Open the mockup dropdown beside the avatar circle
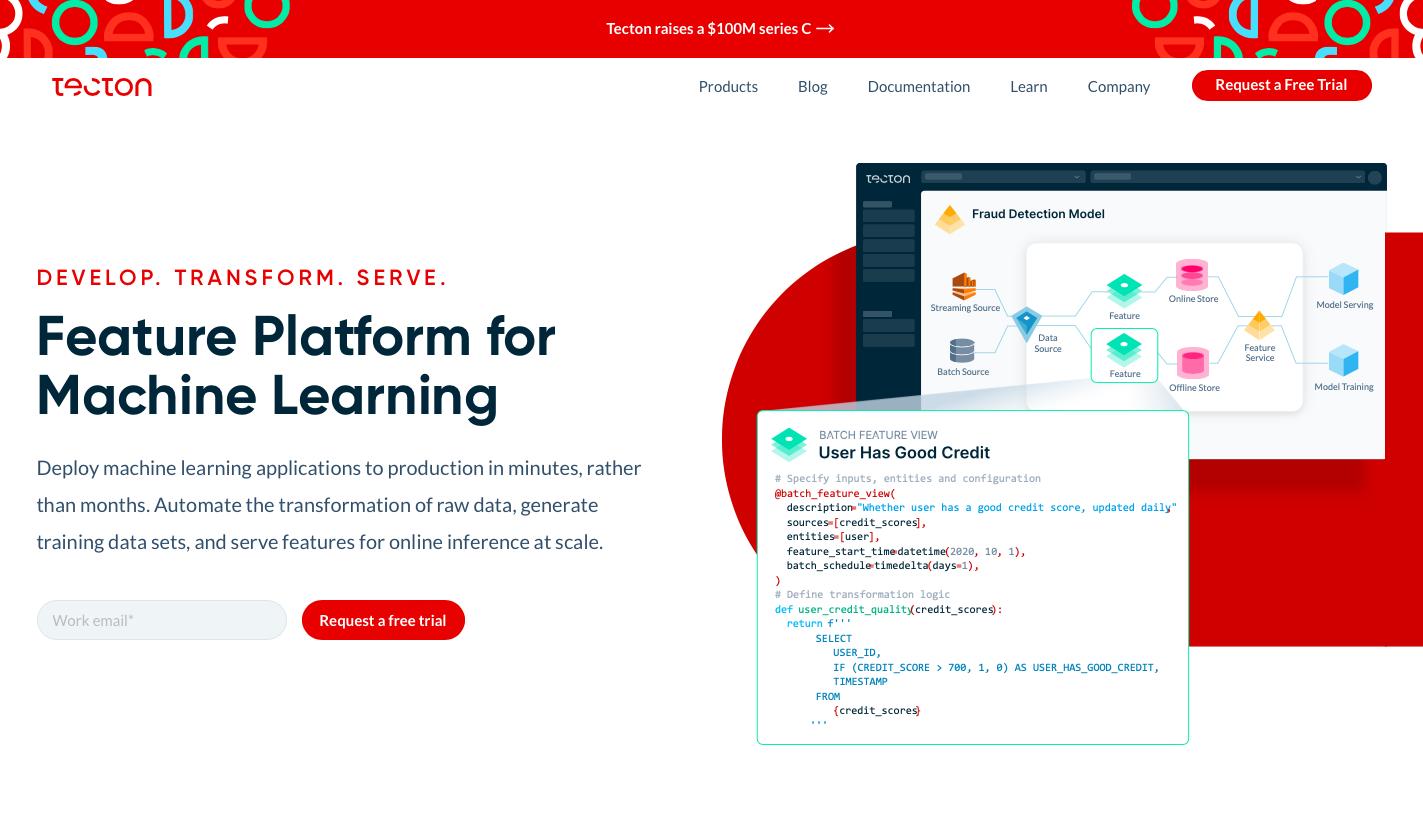 (1227, 177)
